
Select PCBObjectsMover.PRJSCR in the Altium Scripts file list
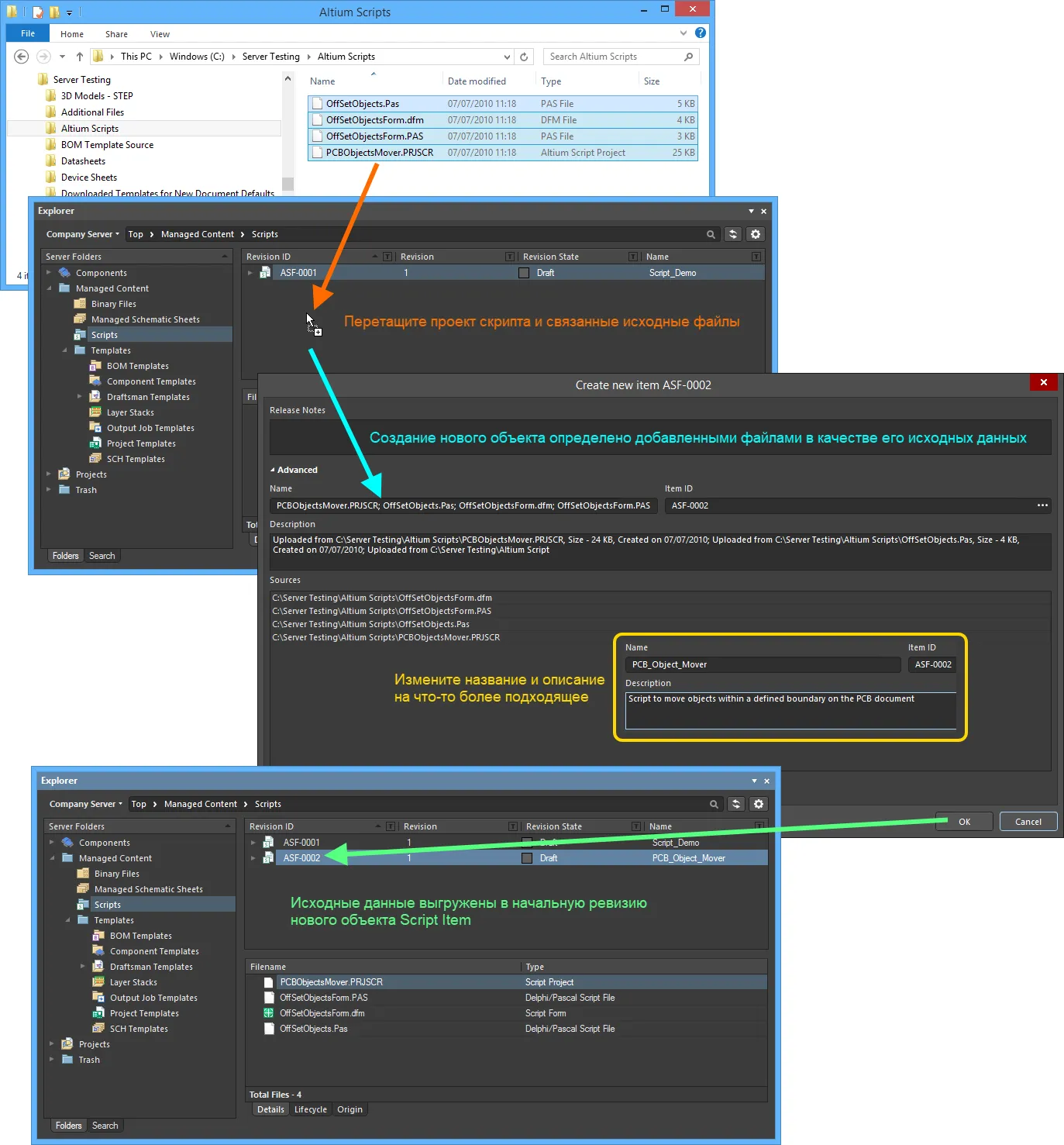pos(503,153)
